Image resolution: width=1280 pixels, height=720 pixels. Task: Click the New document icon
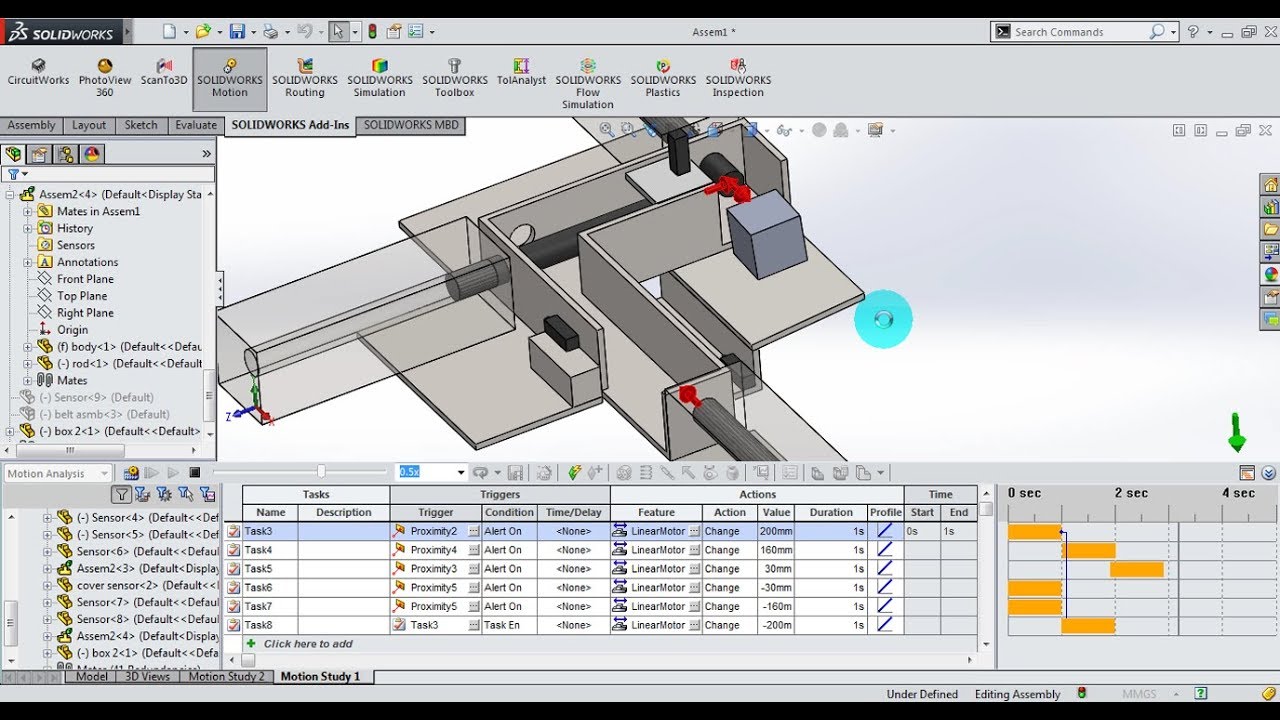click(169, 32)
